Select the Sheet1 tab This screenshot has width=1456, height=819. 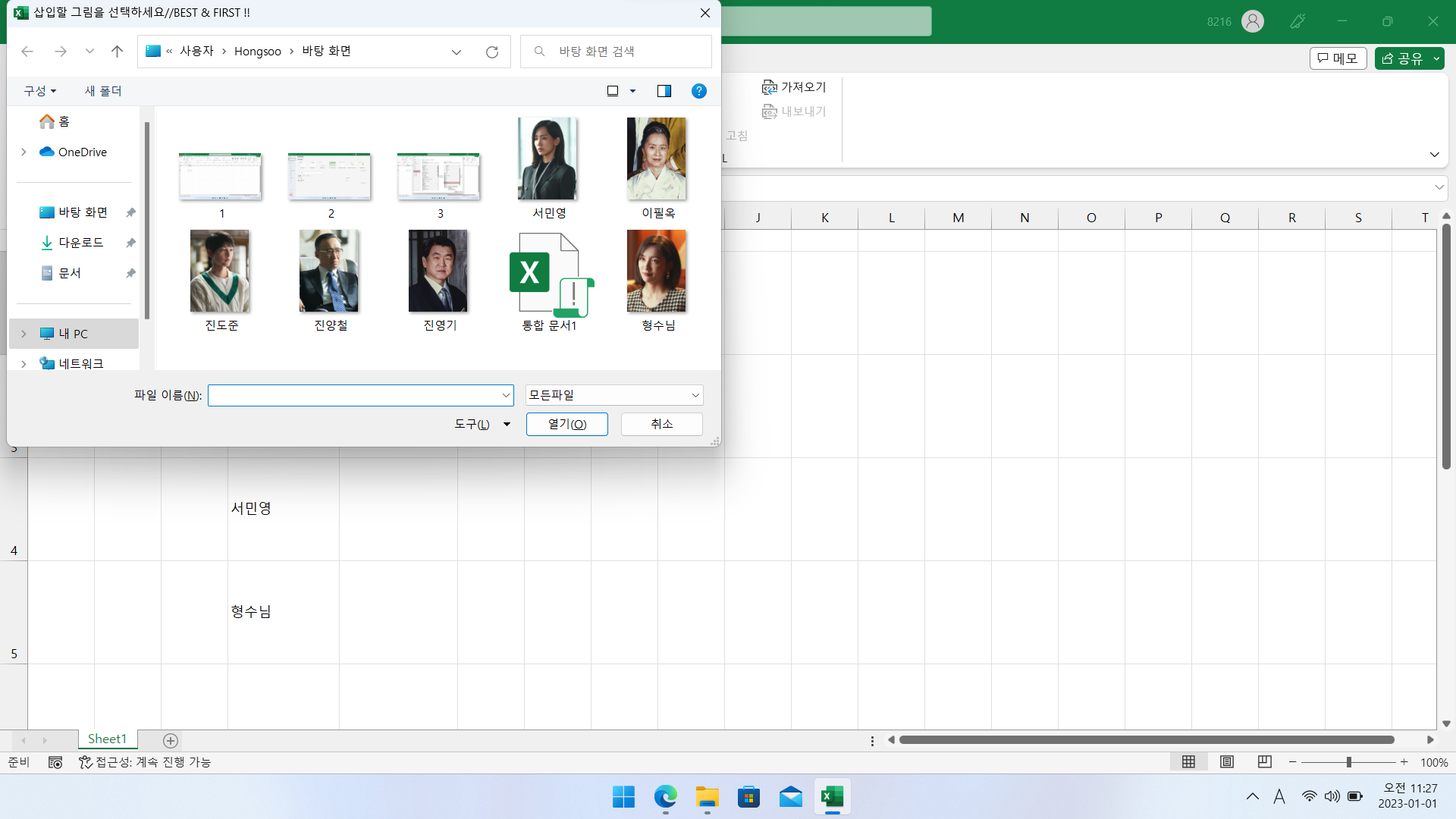pos(107,739)
